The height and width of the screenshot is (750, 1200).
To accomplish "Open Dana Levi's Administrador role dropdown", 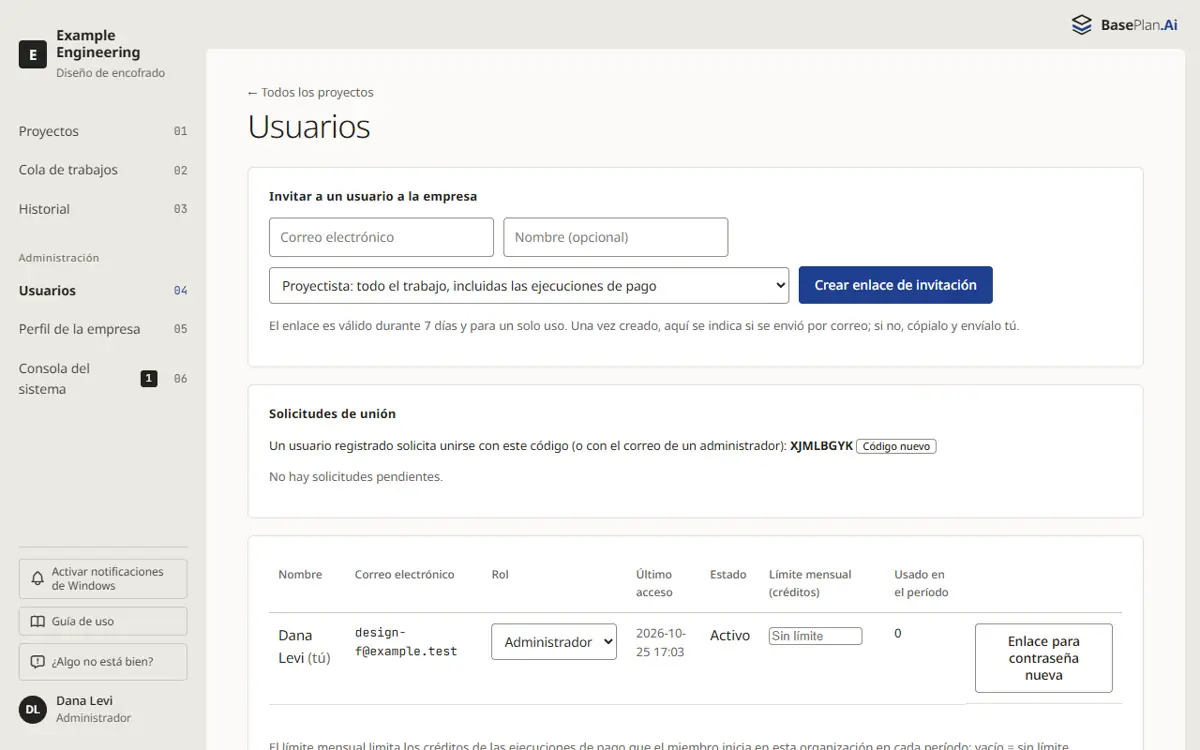I will (x=554, y=642).
